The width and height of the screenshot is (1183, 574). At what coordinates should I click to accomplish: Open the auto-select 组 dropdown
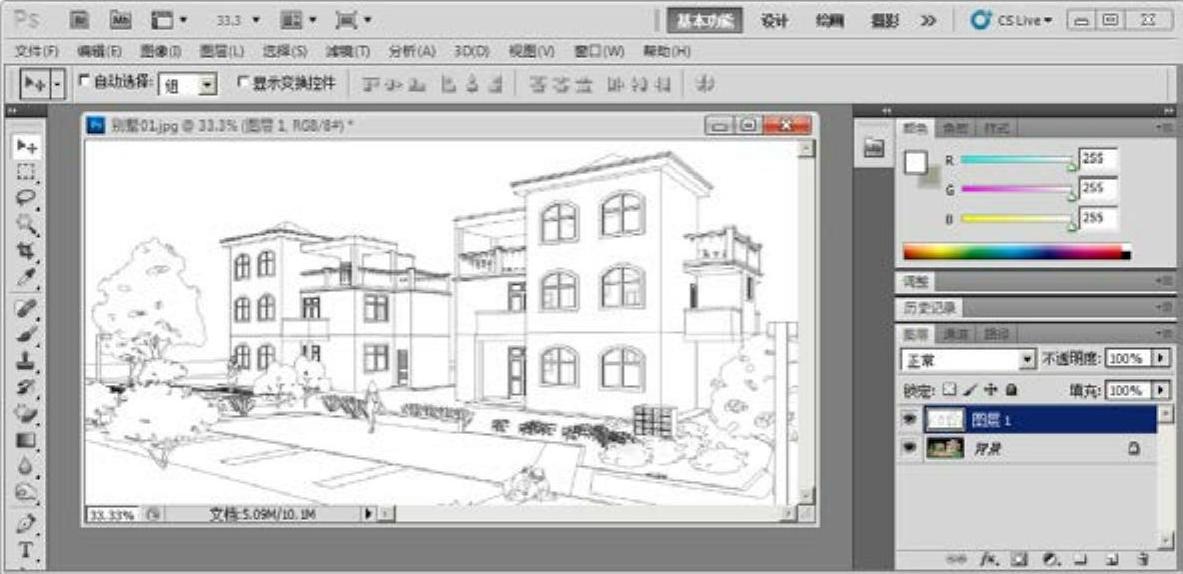point(208,86)
